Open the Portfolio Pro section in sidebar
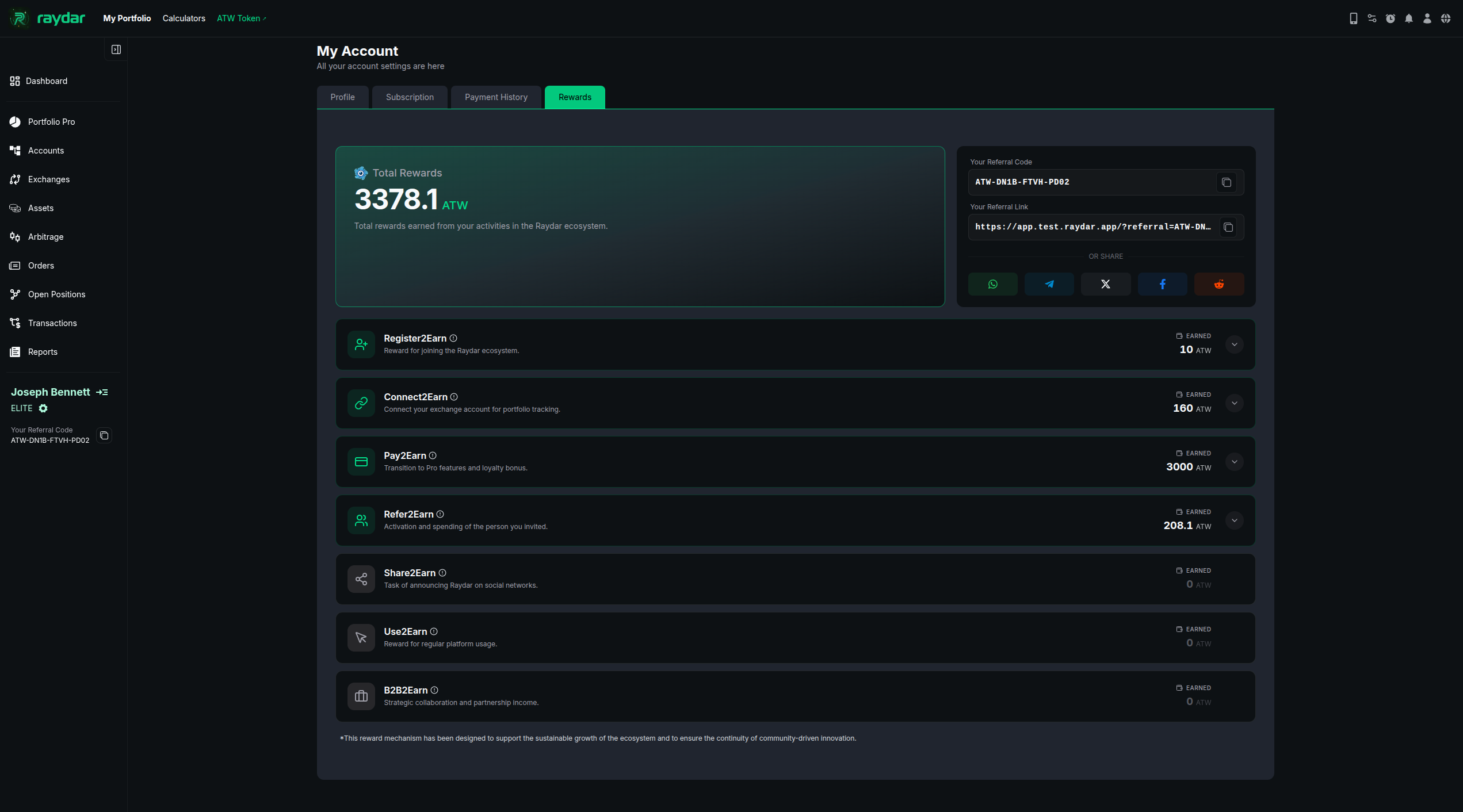Screen dimensions: 1463x812 [x=51, y=121]
